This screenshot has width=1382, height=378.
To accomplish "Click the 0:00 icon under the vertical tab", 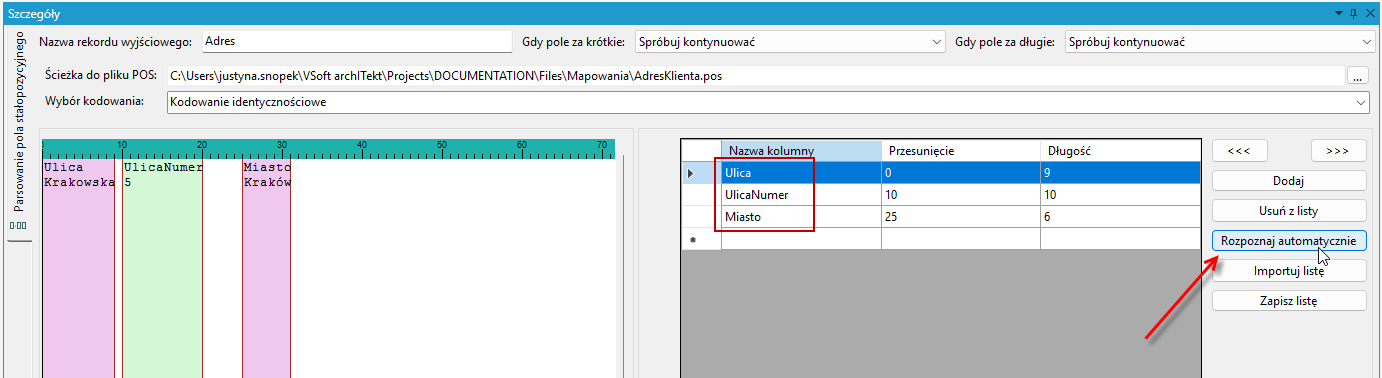I will (18, 226).
